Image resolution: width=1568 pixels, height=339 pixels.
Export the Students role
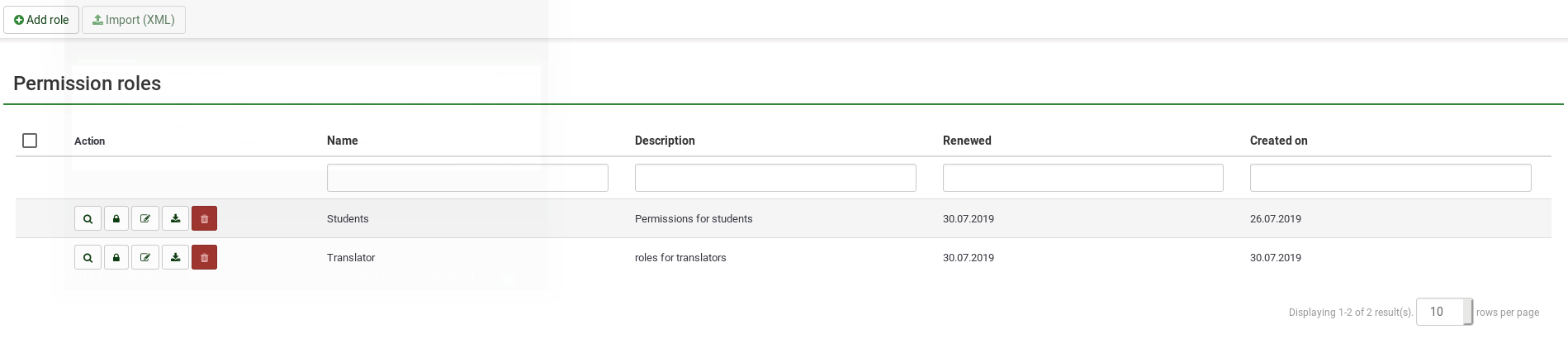pyautogui.click(x=175, y=218)
